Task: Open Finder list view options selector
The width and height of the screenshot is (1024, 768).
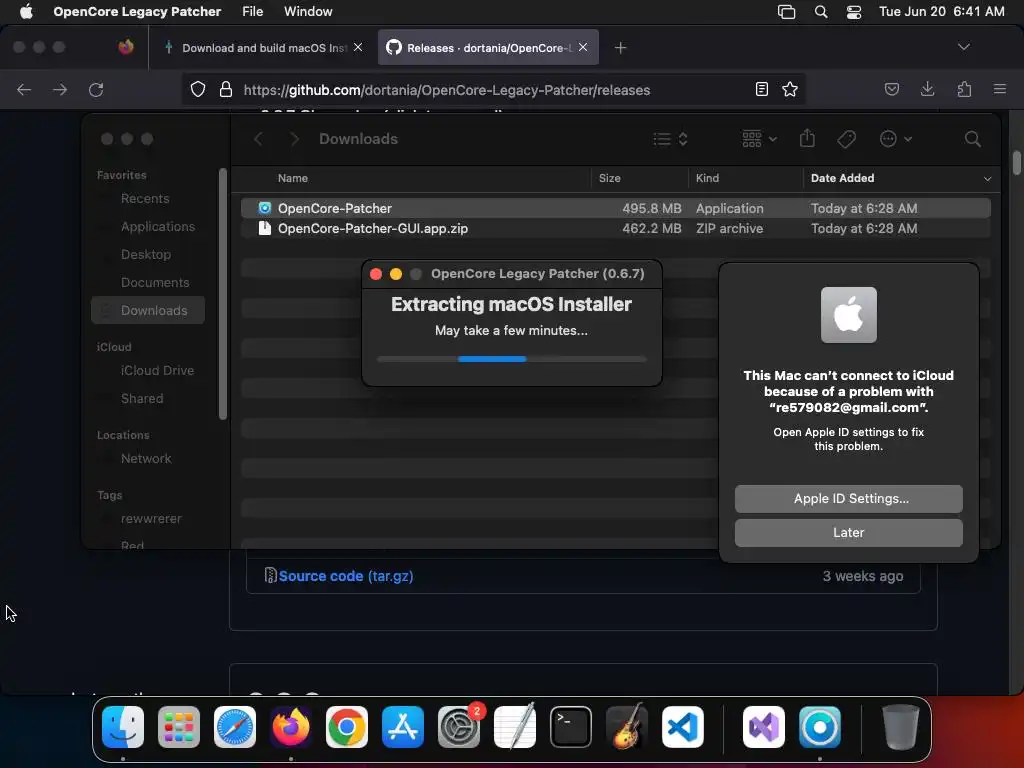Action: [671, 139]
